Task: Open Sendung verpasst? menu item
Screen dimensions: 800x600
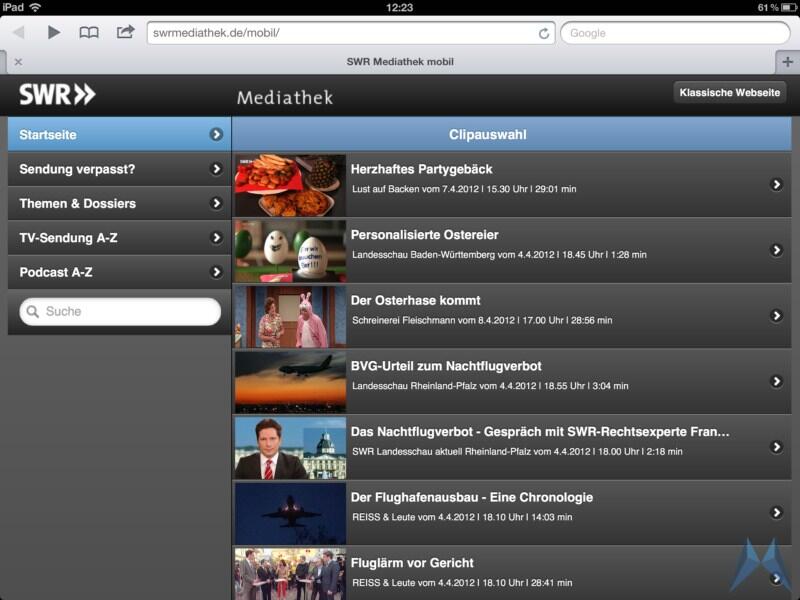Action: pos(119,169)
